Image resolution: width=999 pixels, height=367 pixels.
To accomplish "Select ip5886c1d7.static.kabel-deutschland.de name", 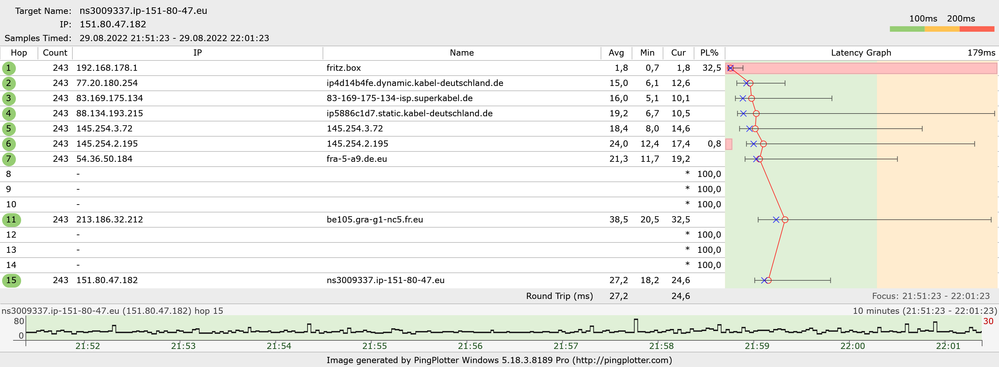I will pyautogui.click(x=410, y=113).
